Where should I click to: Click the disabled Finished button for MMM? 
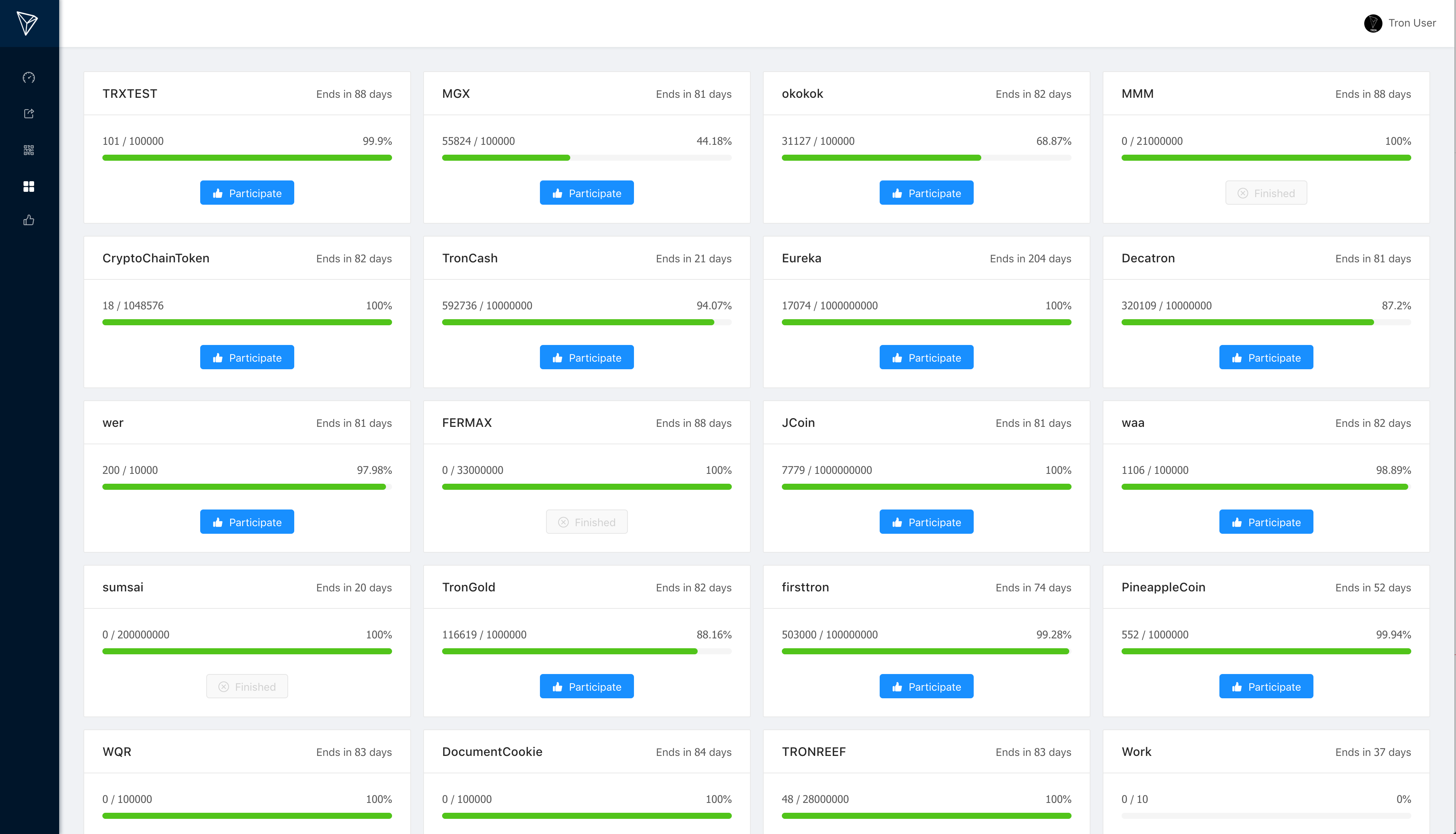(x=1266, y=193)
